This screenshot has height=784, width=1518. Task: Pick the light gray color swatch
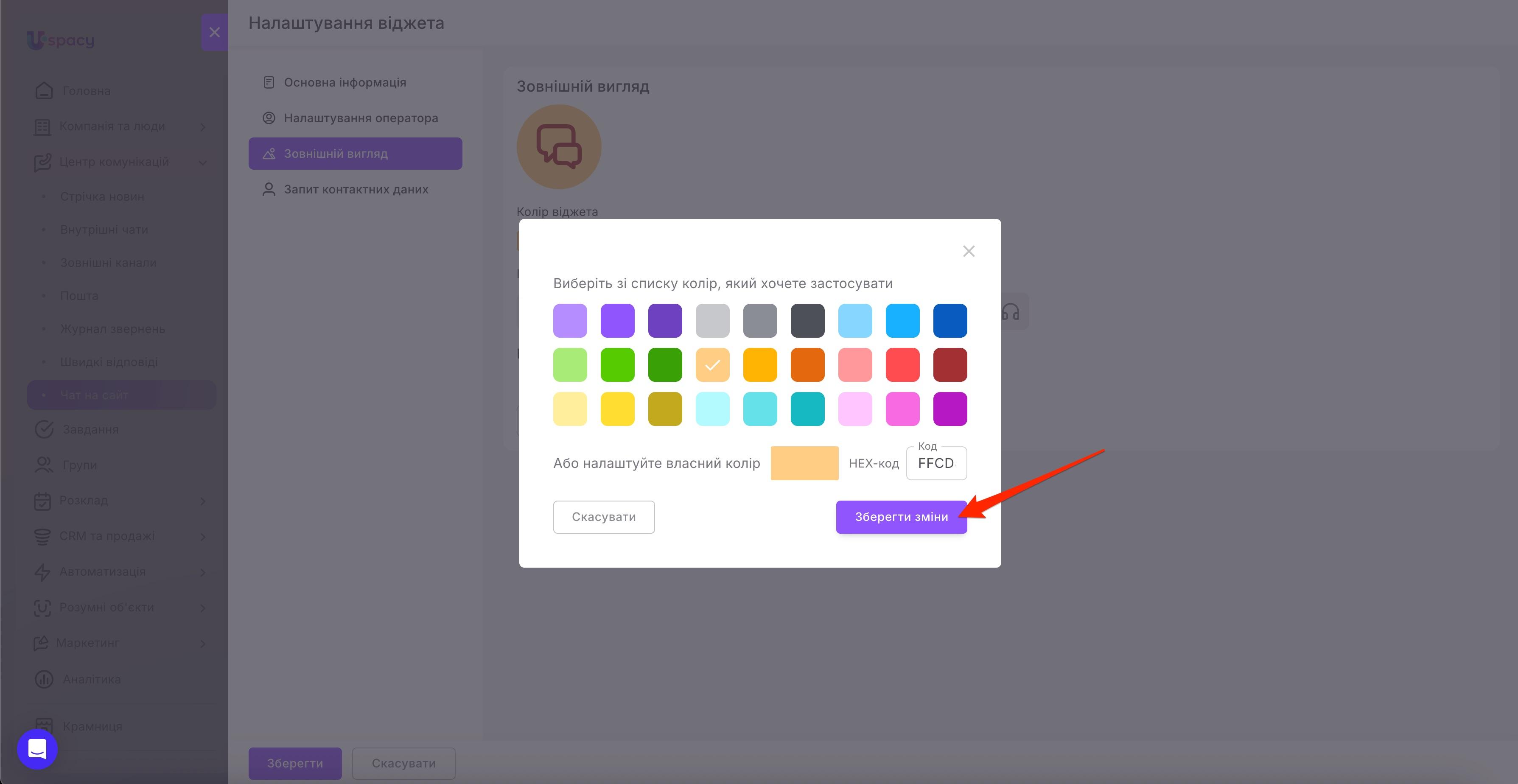pyautogui.click(x=712, y=321)
